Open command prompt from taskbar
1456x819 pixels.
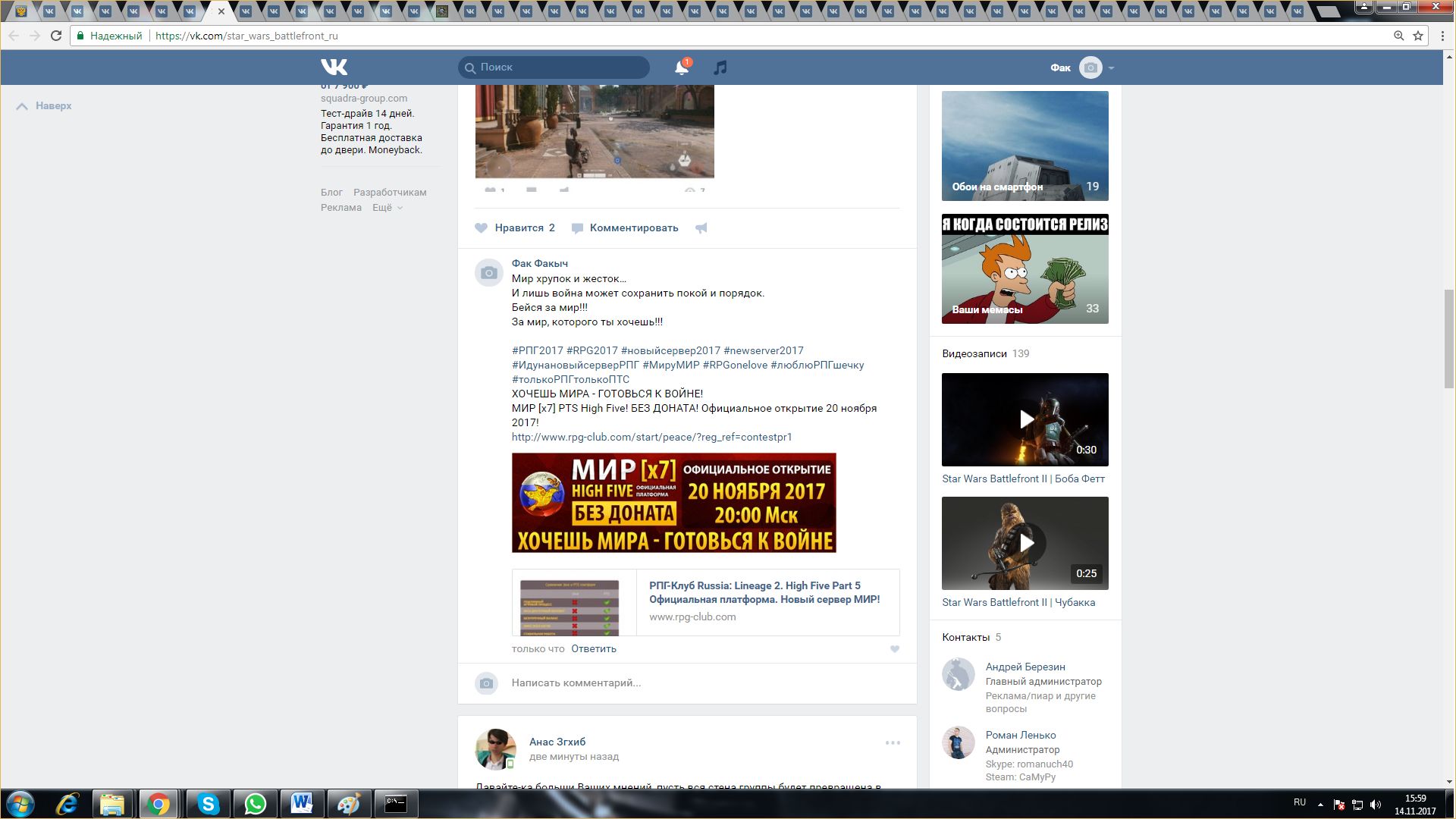(x=396, y=804)
